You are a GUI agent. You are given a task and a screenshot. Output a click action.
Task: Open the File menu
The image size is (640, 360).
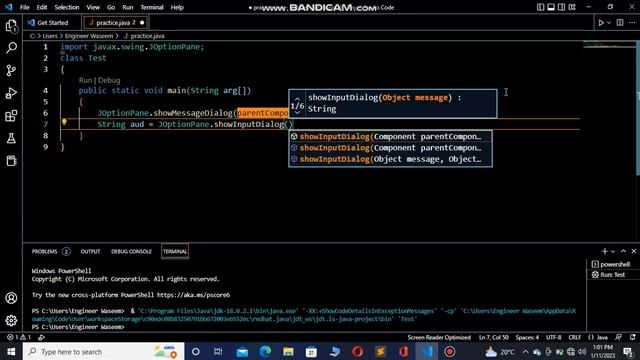pos(24,7)
